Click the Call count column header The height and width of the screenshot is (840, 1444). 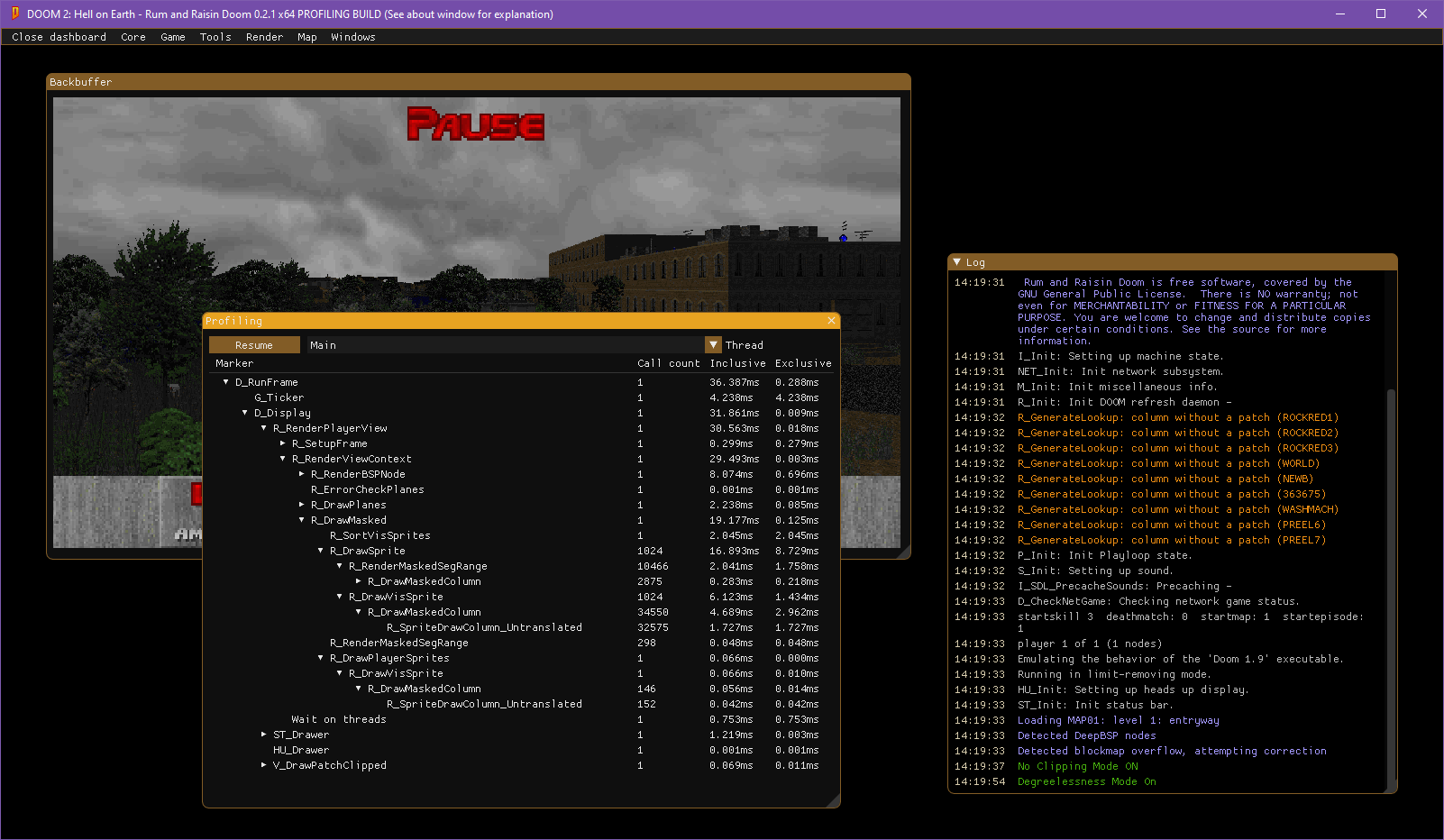tap(668, 363)
